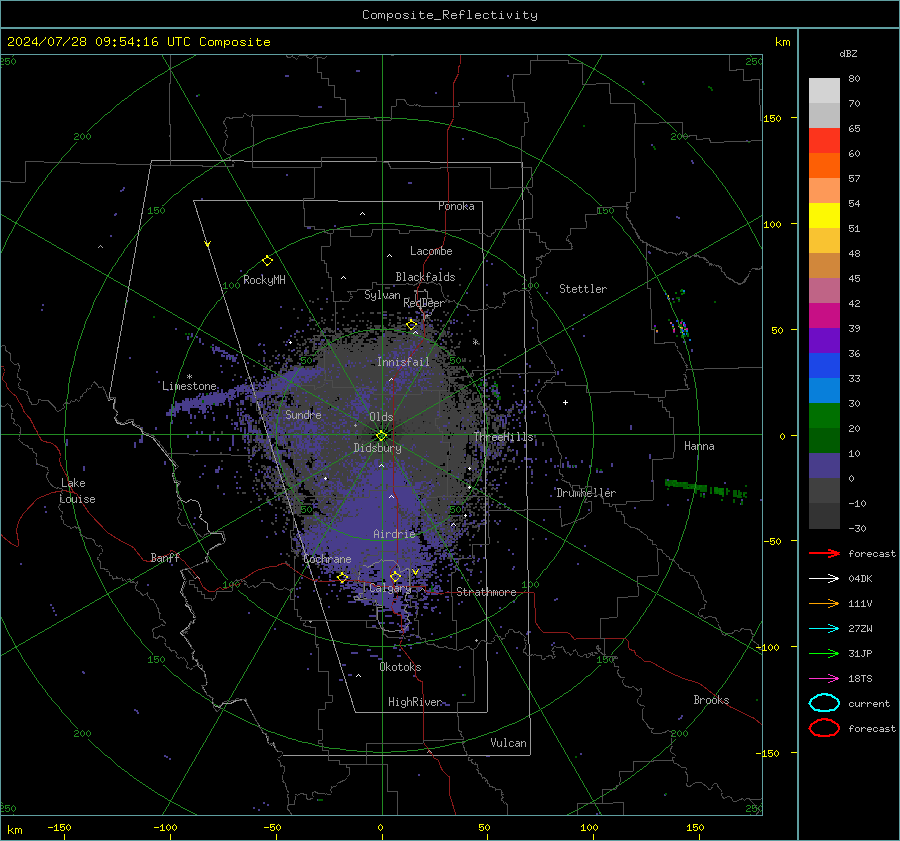Click the white 04DK arrow icon
Image resolution: width=900 pixels, height=841 pixels.
click(824, 579)
